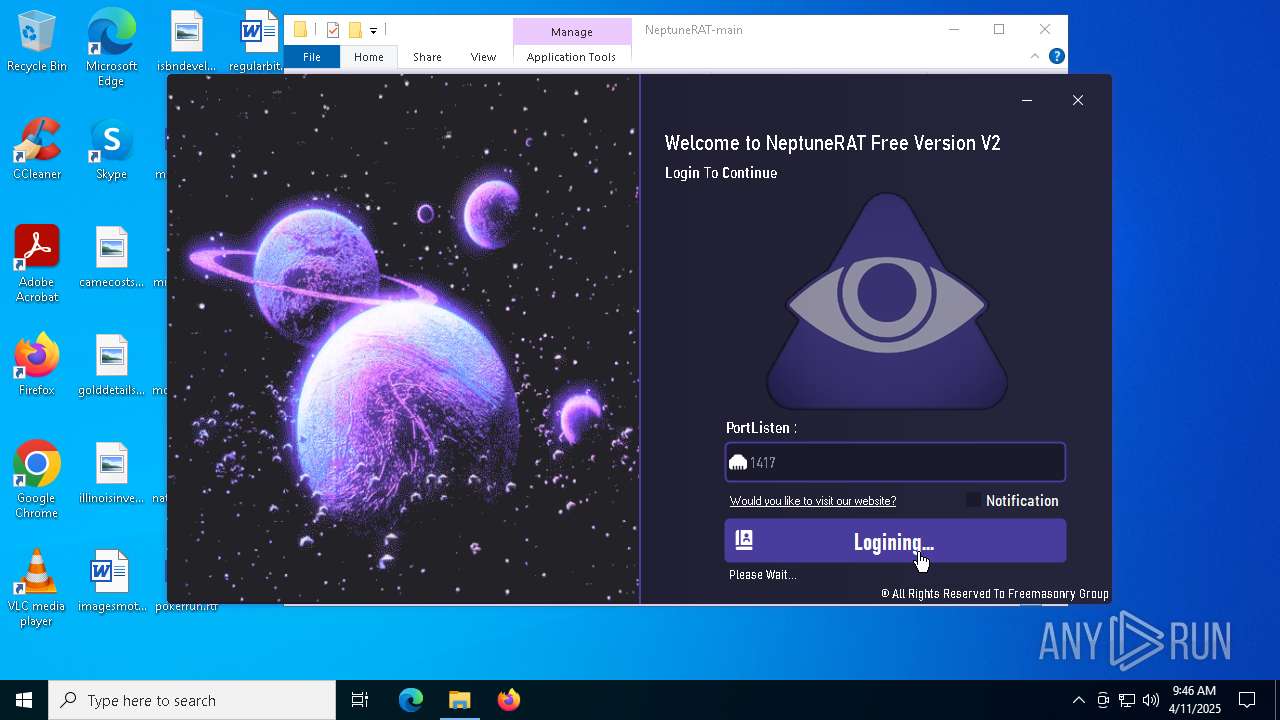The image size is (1280, 720).
Task: Select the illinoisinve image file
Action: (x=111, y=474)
